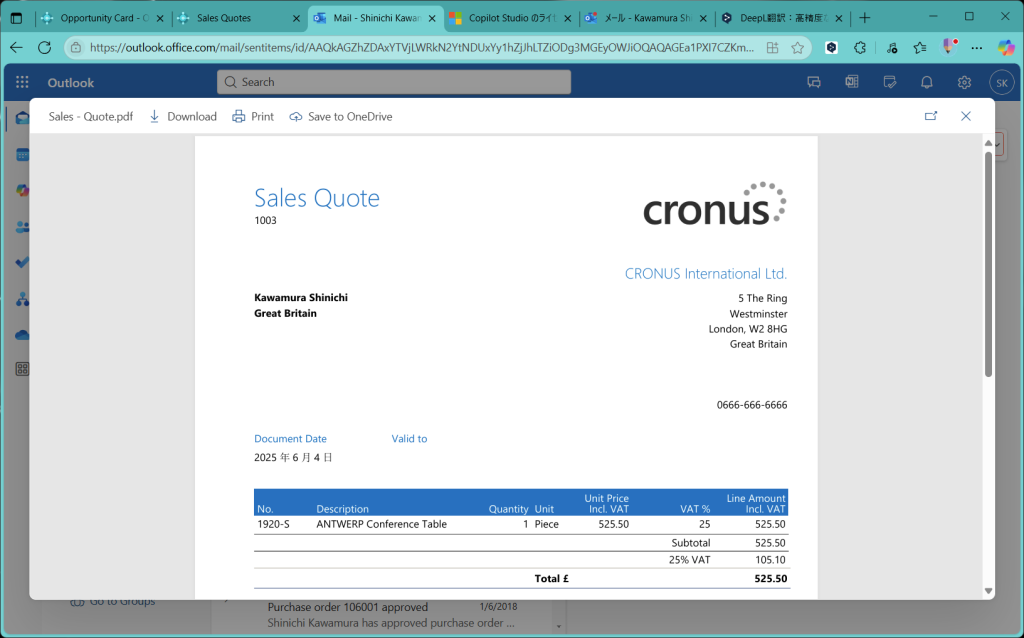This screenshot has width=1024, height=638.
Task: Close the Sales Quotes tab
Action: point(296,18)
